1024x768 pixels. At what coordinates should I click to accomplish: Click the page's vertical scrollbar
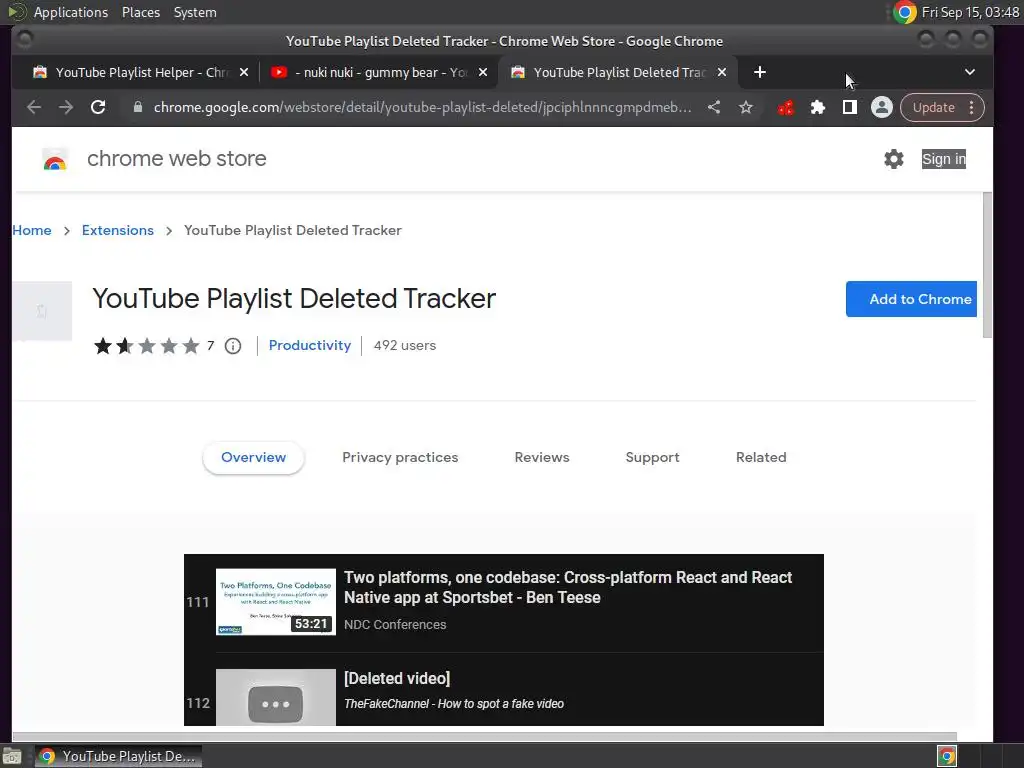[x=987, y=265]
